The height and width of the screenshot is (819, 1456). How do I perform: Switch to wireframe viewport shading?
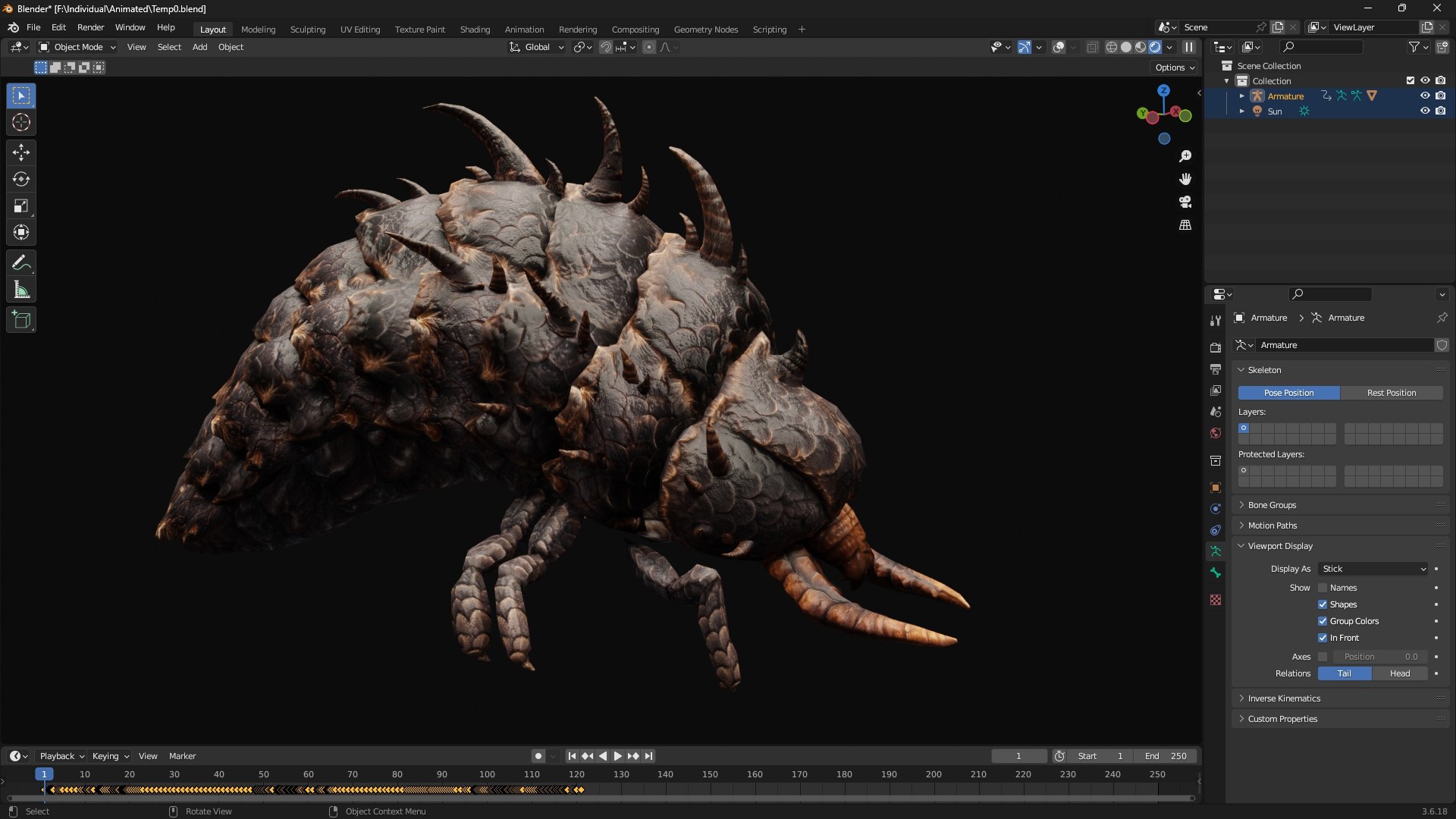[1112, 47]
